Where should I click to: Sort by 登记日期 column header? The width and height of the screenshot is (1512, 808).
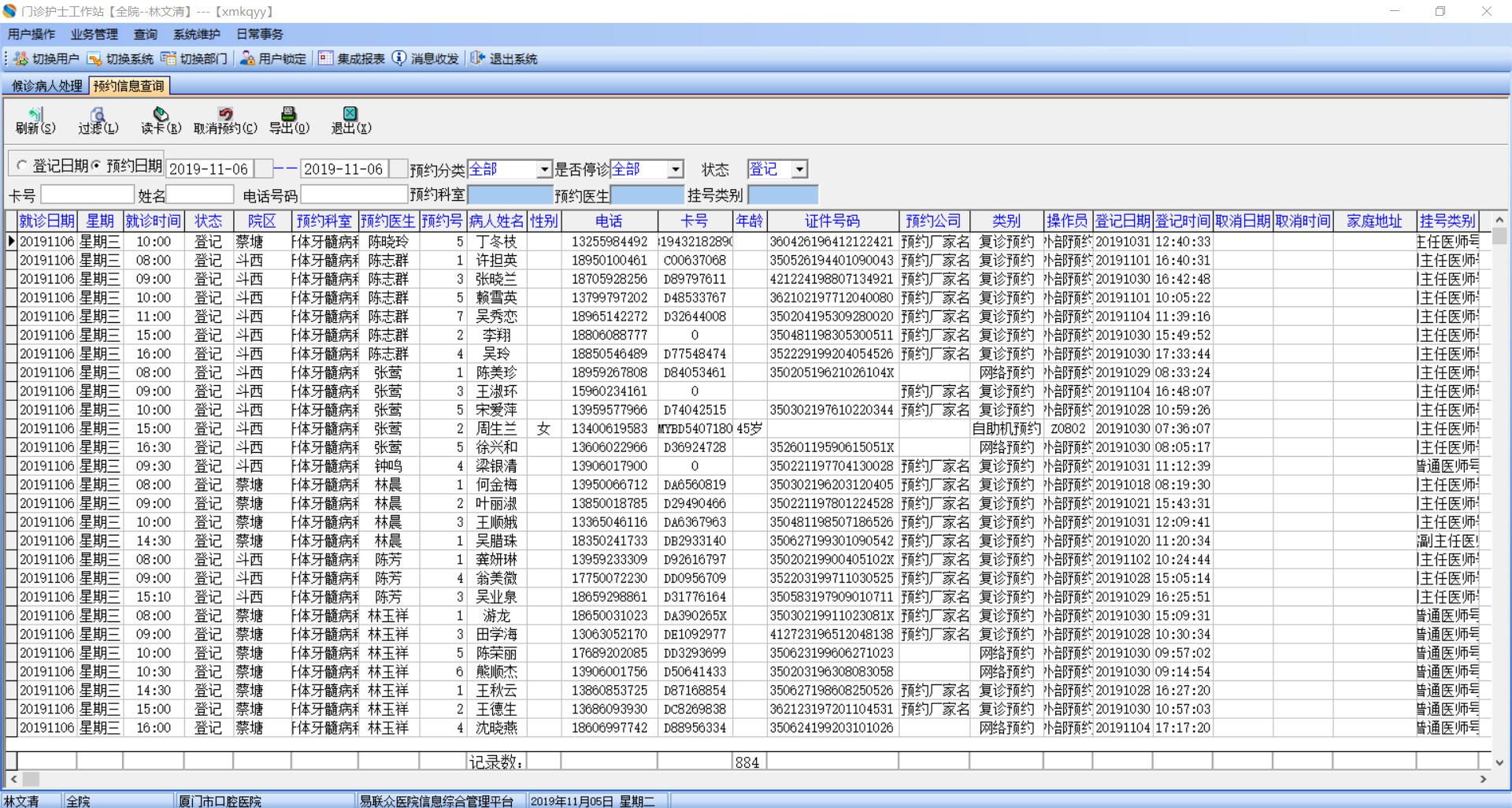pos(1122,221)
